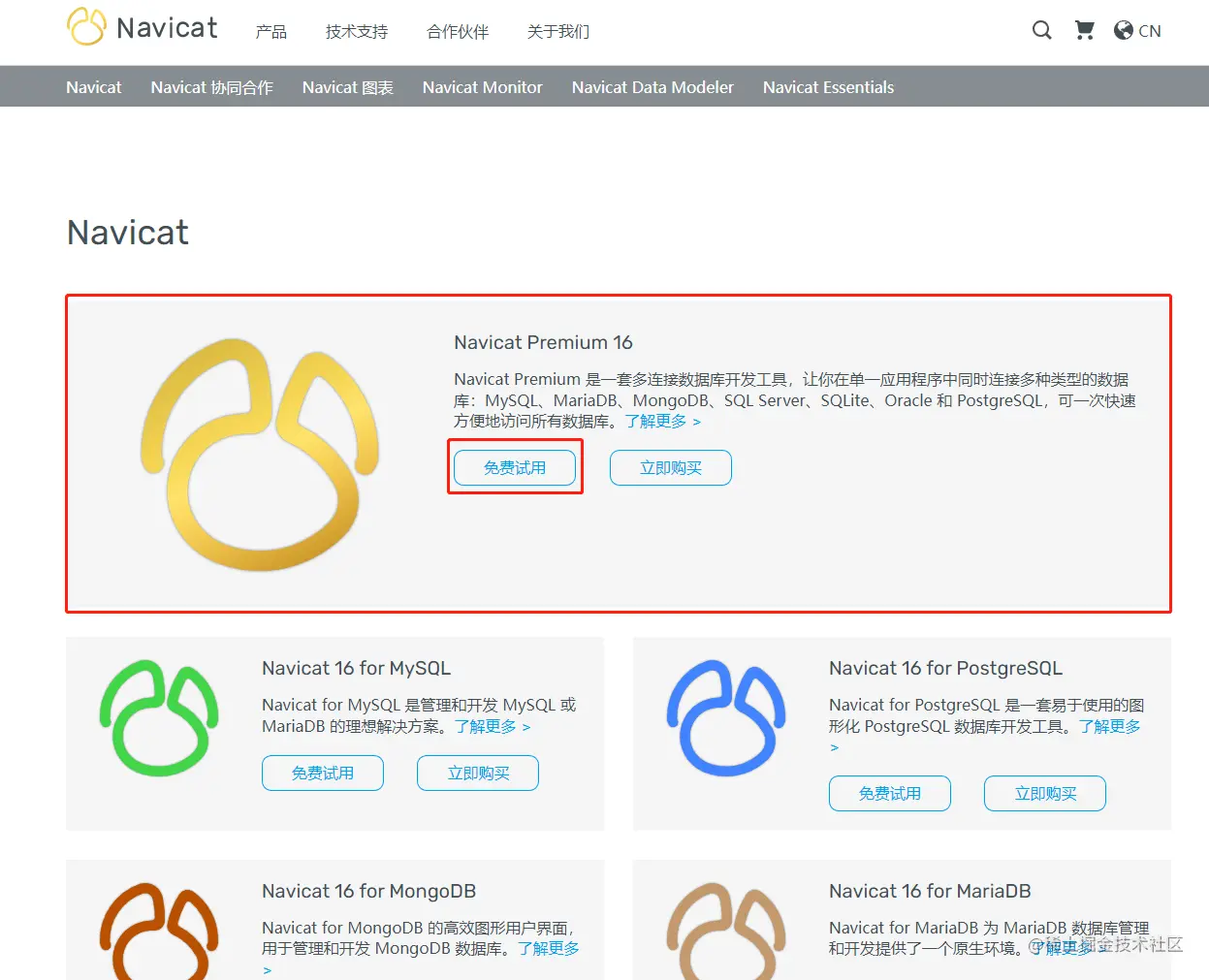The image size is (1209, 980).
Task: Click 立即购买 for Navicat 16 for PostgreSQL
Action: pos(1045,793)
